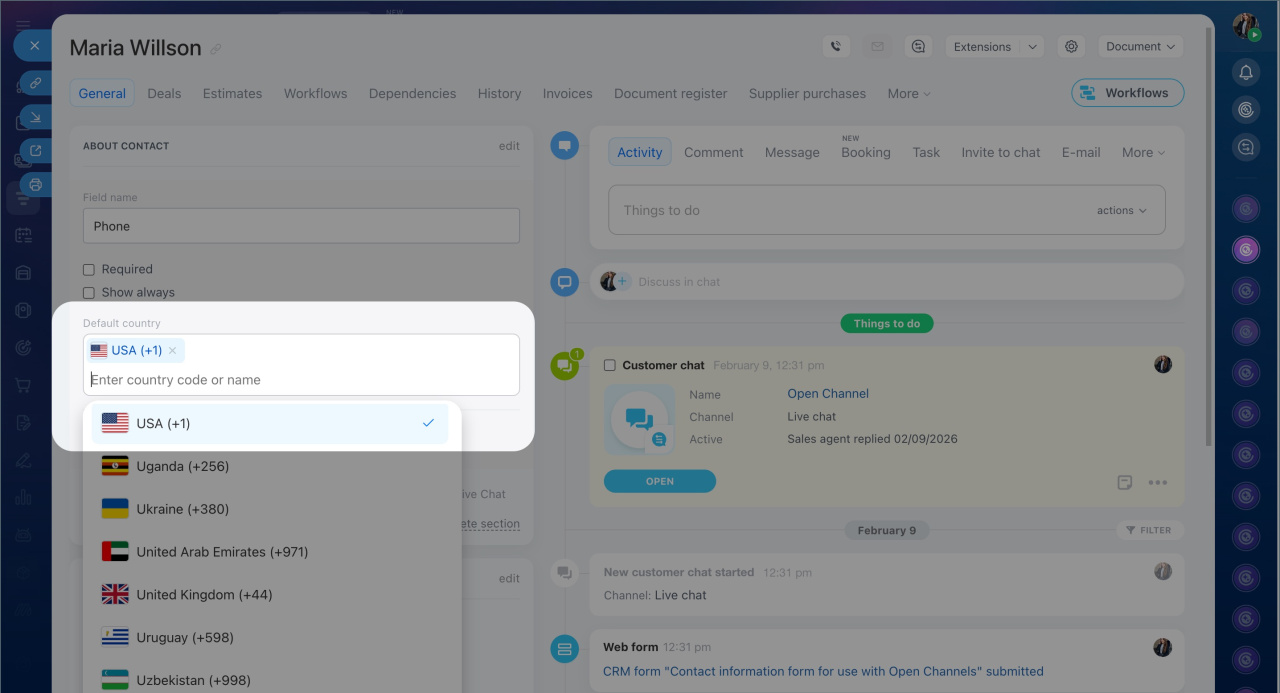Open the notifications bell icon

(x=1245, y=72)
